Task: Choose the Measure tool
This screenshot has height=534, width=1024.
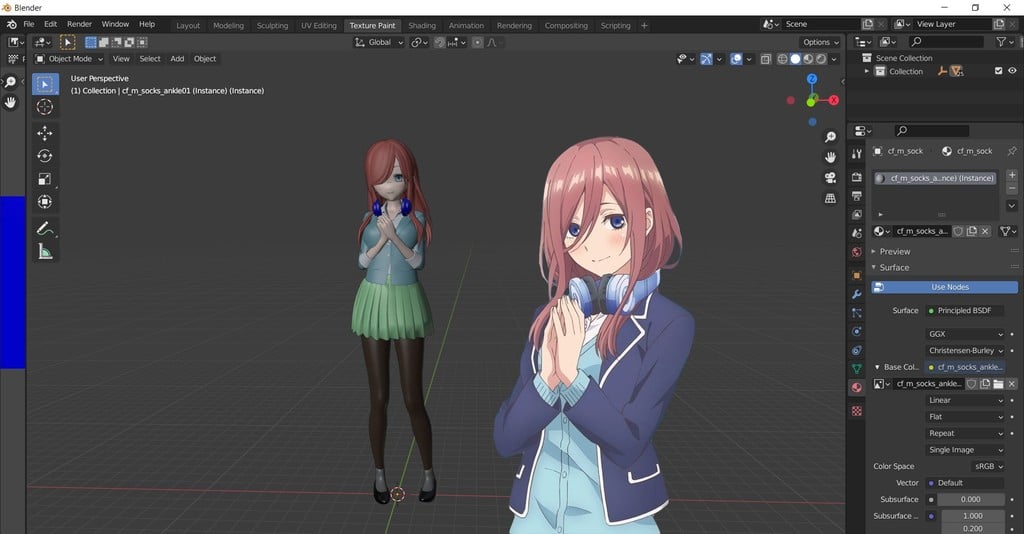Action: tap(45, 251)
